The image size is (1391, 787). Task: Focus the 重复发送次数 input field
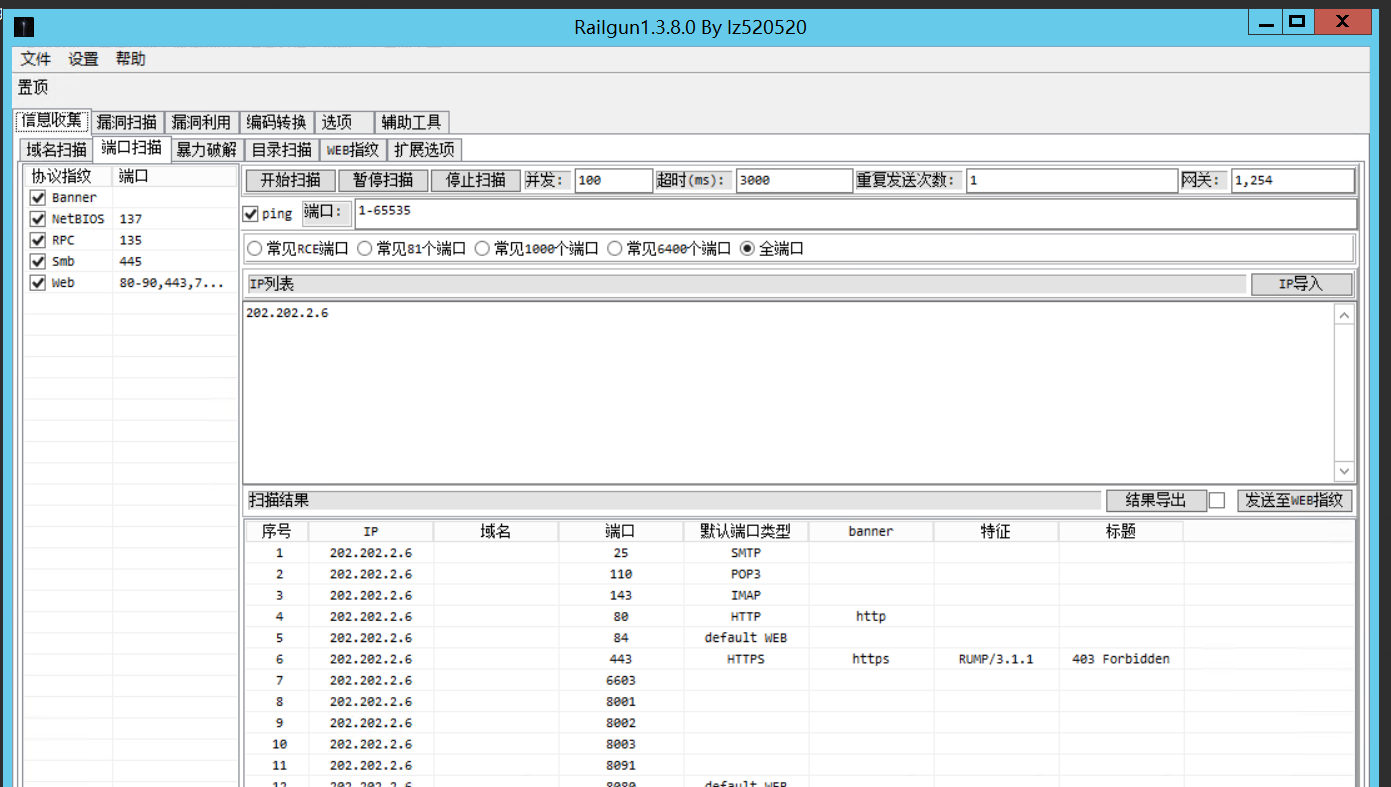pos(1072,181)
